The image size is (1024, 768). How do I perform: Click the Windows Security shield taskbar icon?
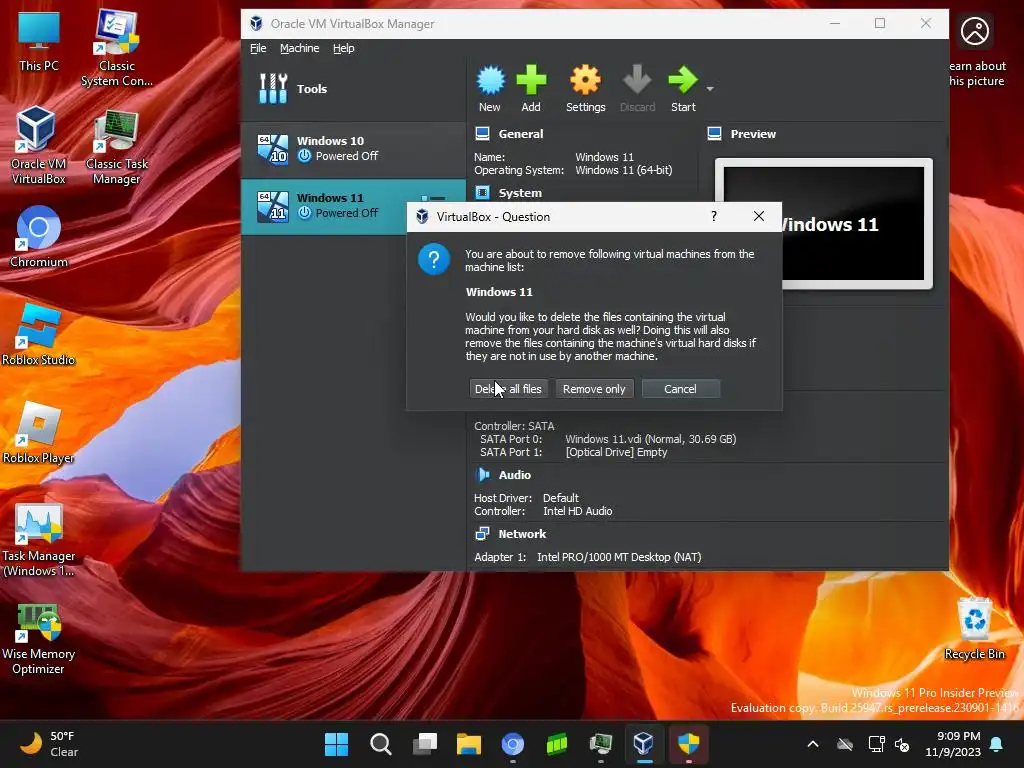click(688, 744)
